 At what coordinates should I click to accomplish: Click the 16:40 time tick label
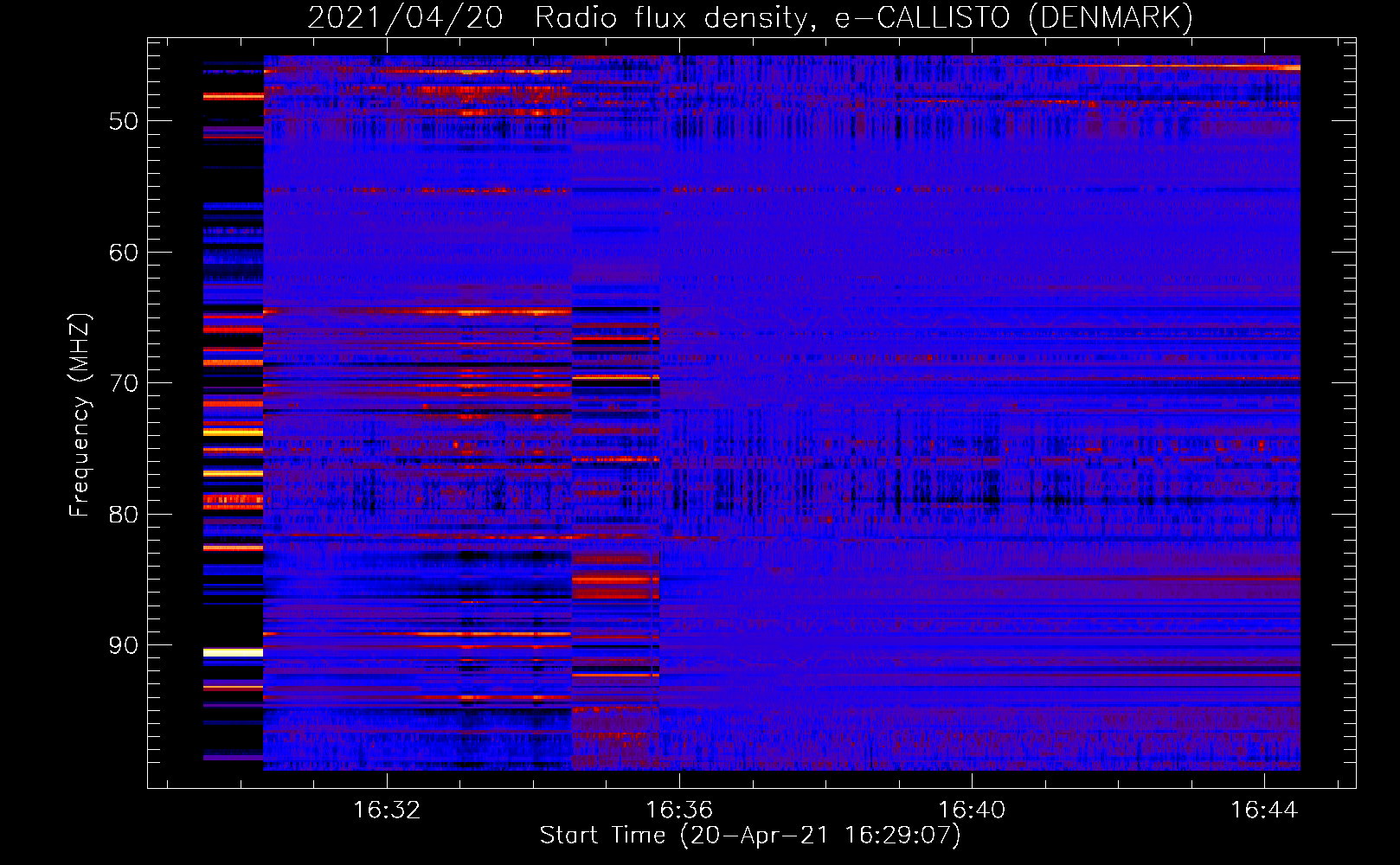coord(972,811)
